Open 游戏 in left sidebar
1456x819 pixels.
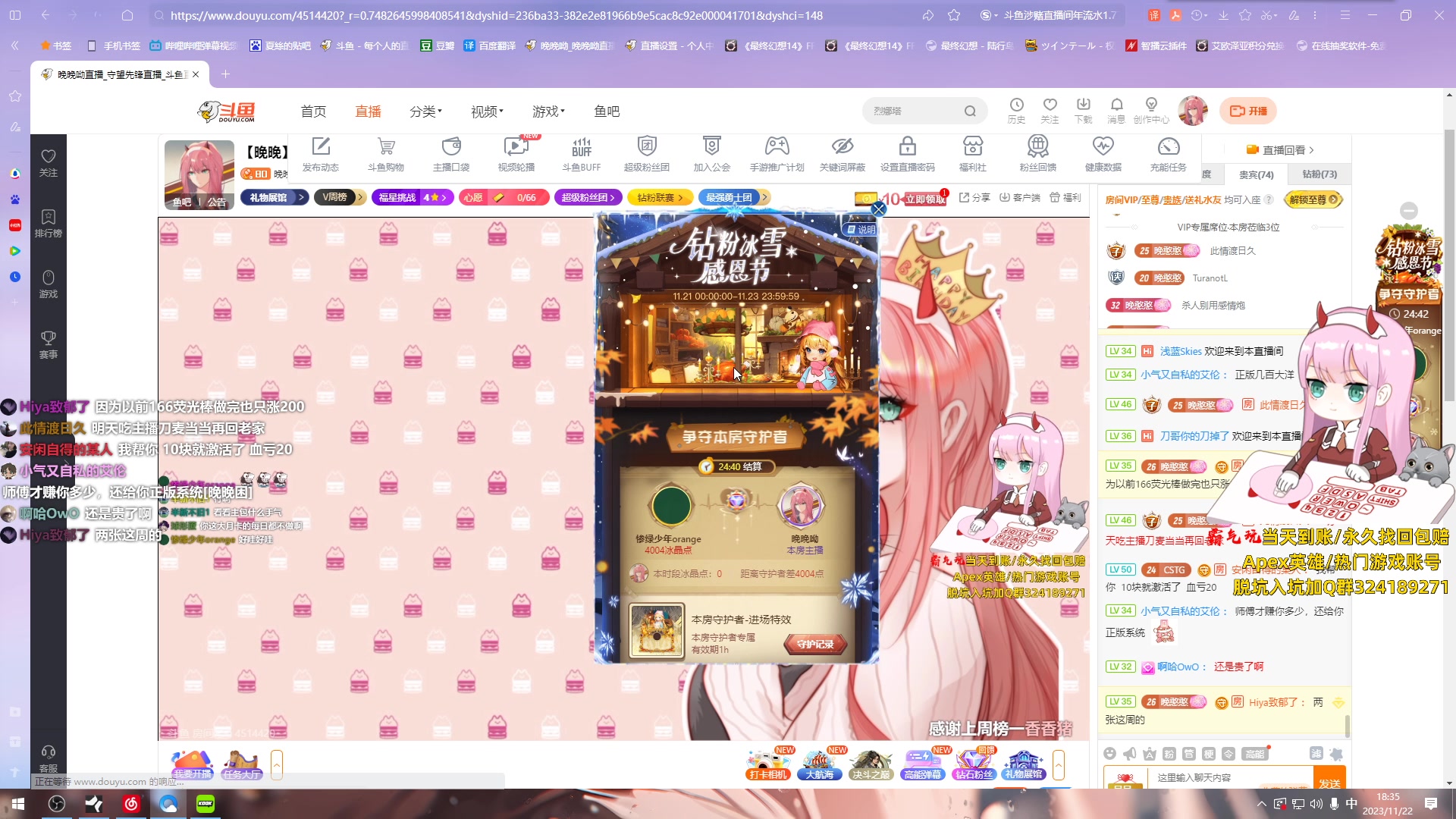pyautogui.click(x=48, y=284)
